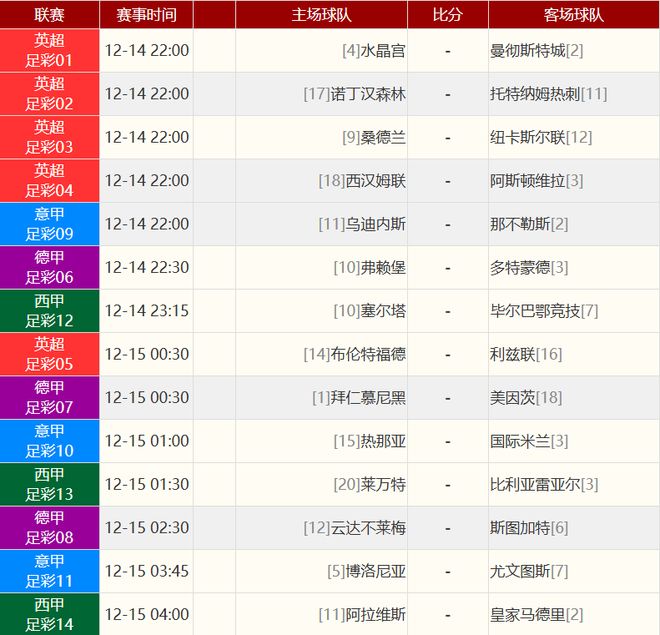This screenshot has height=635, width=660.
Task: Select the purple 德甲 足彩06 league cell
Action: (49, 268)
